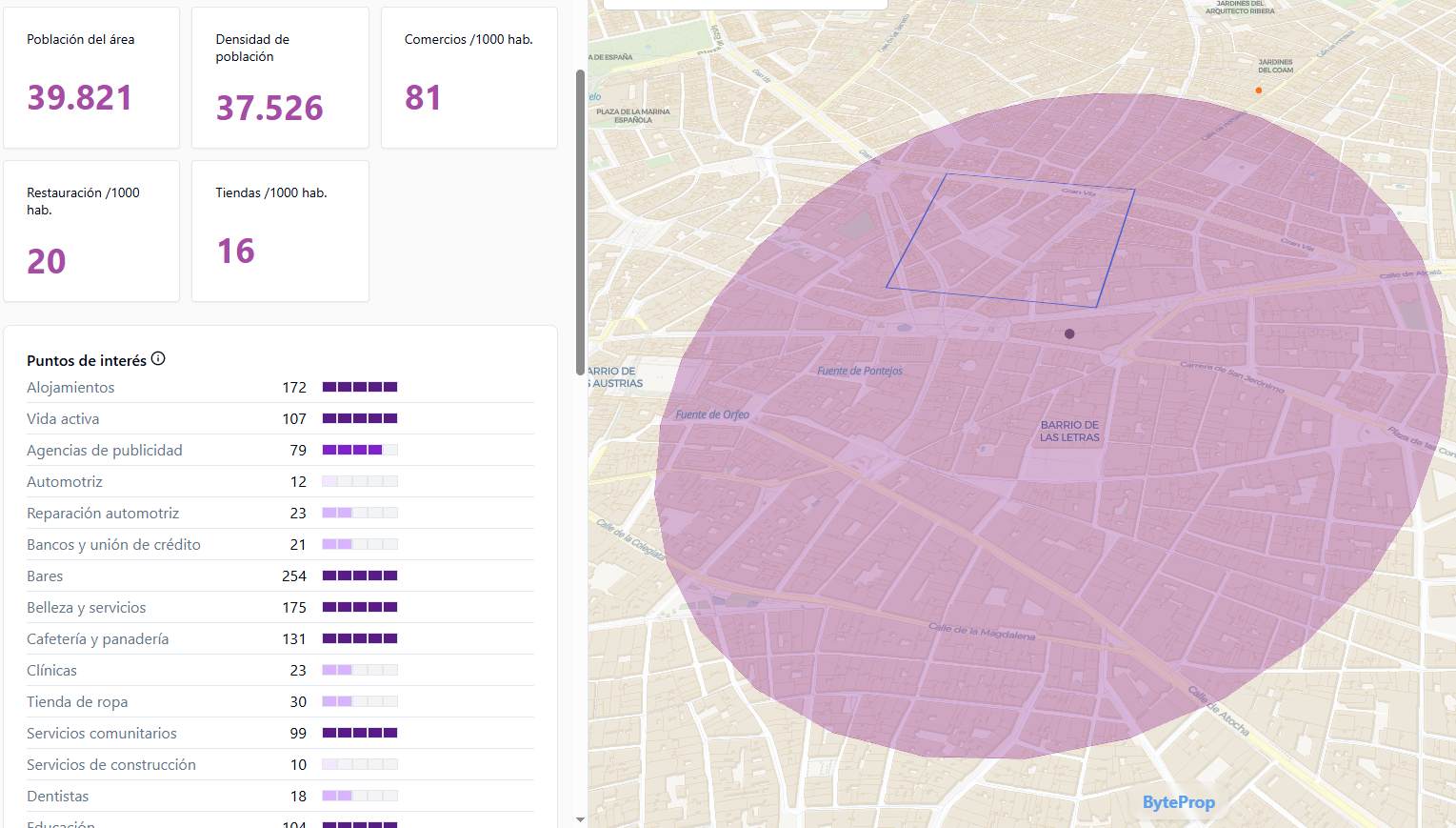1456x828 pixels.
Task: Click the info icon beside Puntos de interés
Action: coord(158,359)
